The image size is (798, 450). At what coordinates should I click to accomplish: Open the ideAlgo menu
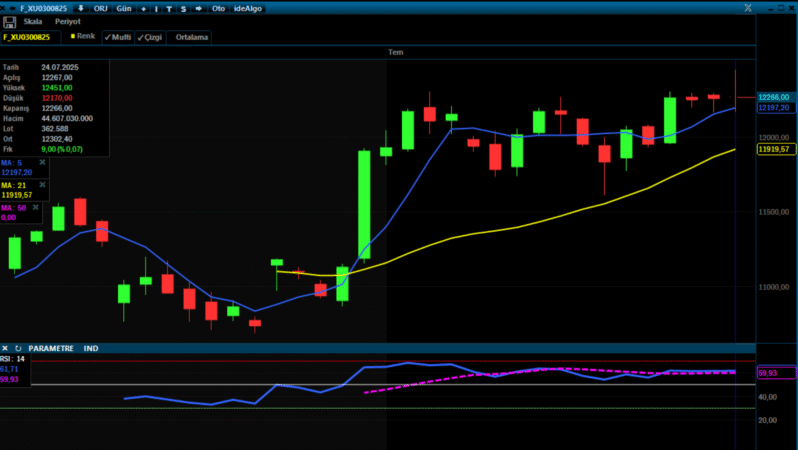click(x=248, y=9)
